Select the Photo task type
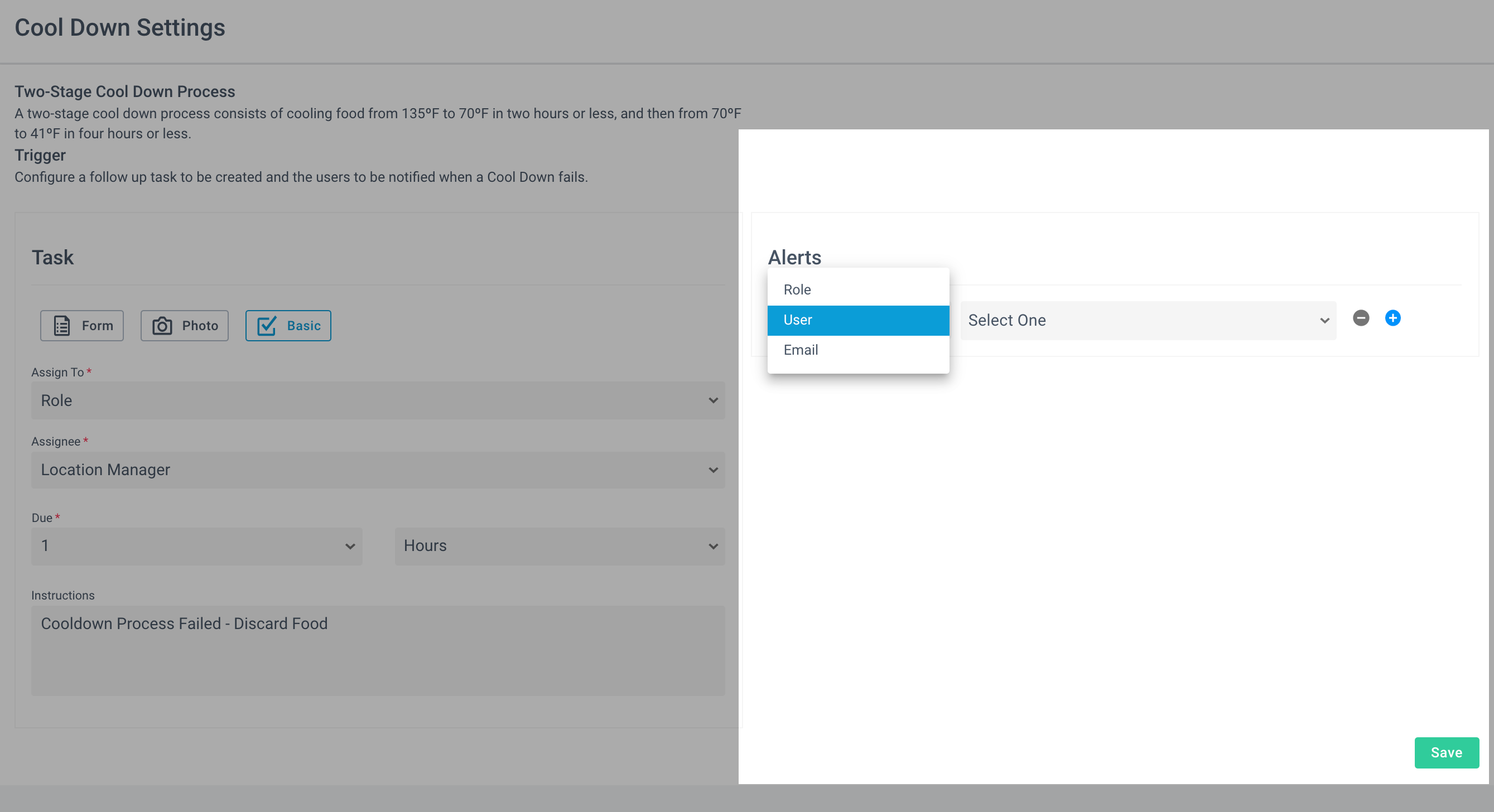 (185, 326)
